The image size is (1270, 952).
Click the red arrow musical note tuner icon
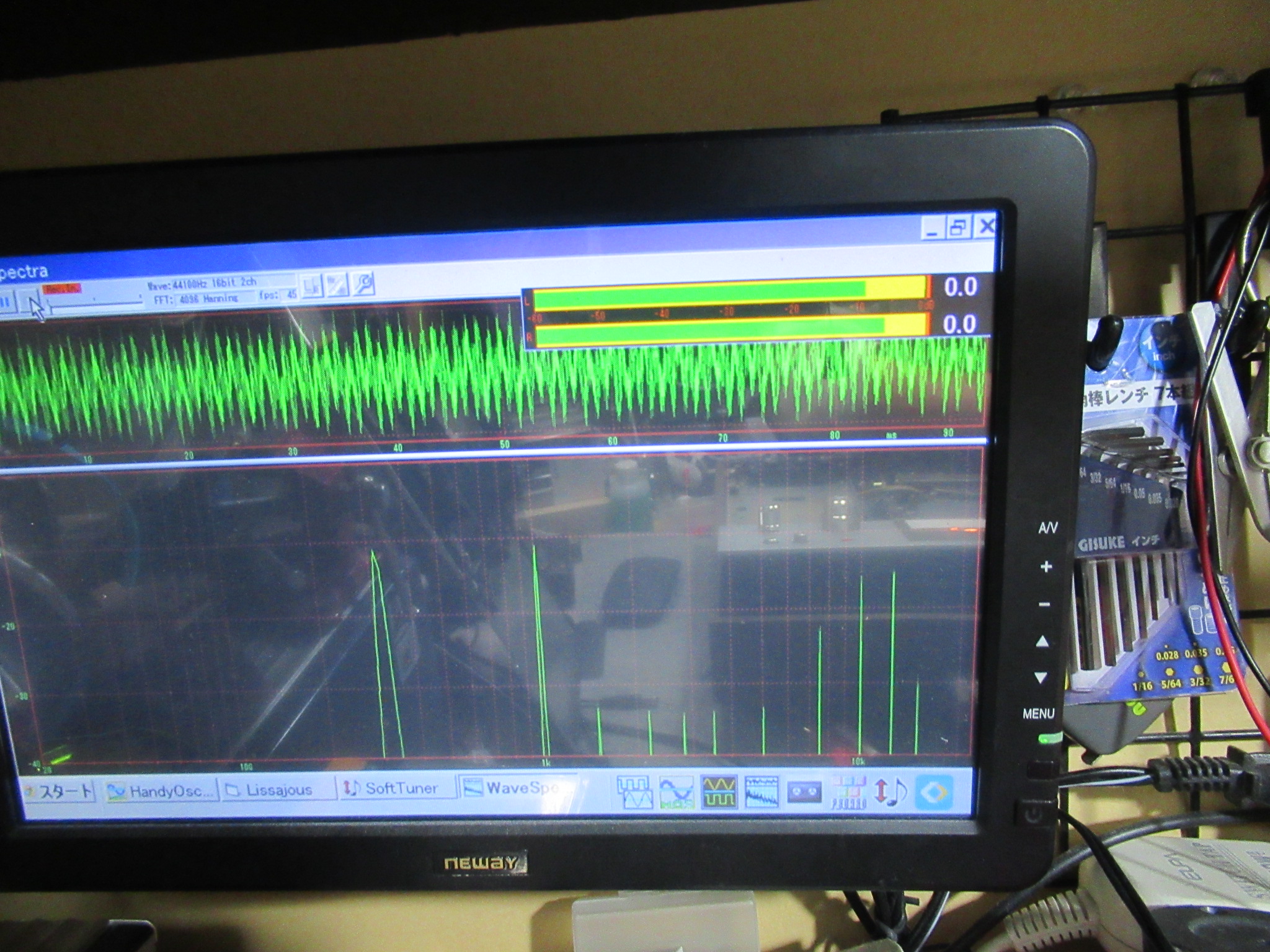[889, 793]
